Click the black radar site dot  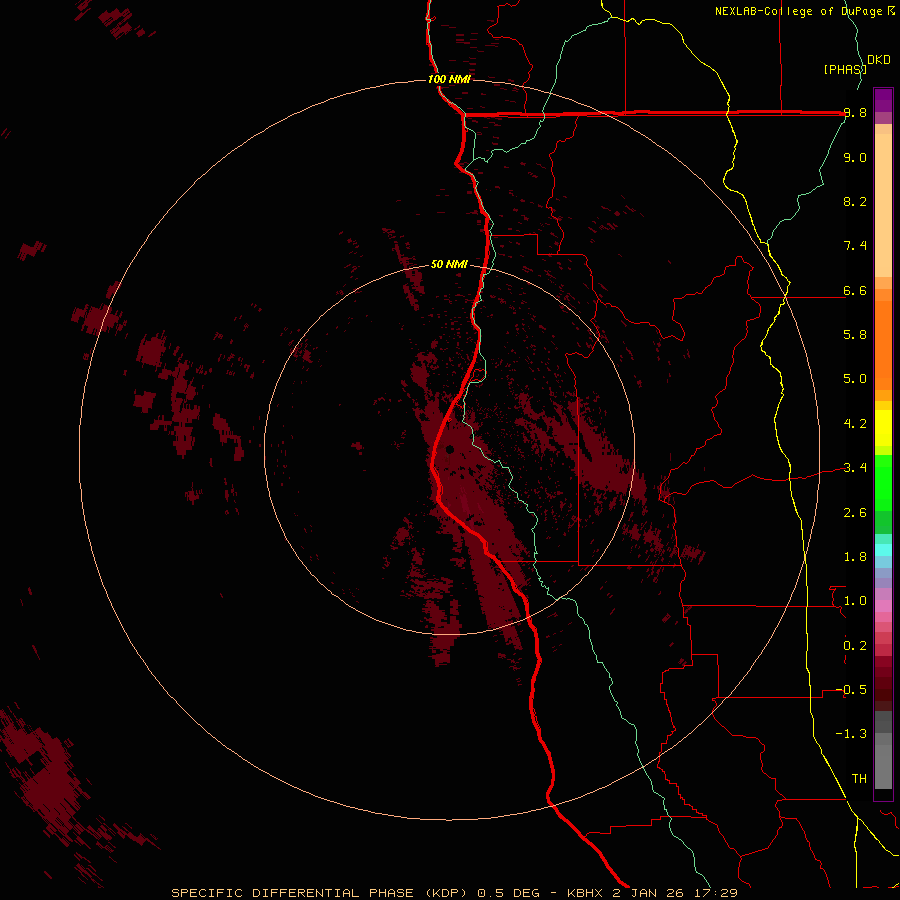point(450,449)
